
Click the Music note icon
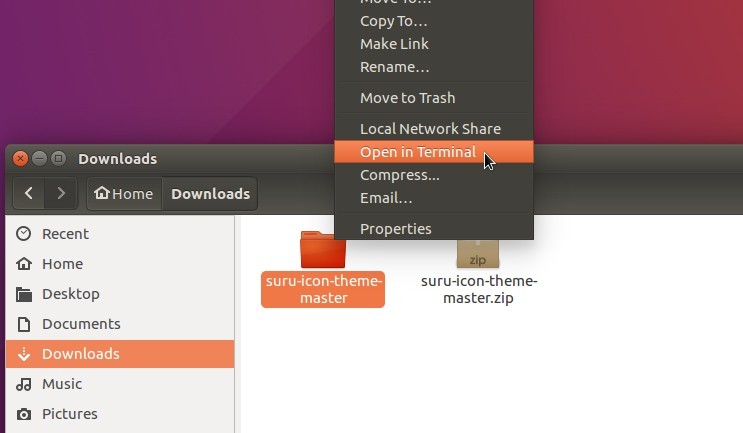(x=24, y=384)
